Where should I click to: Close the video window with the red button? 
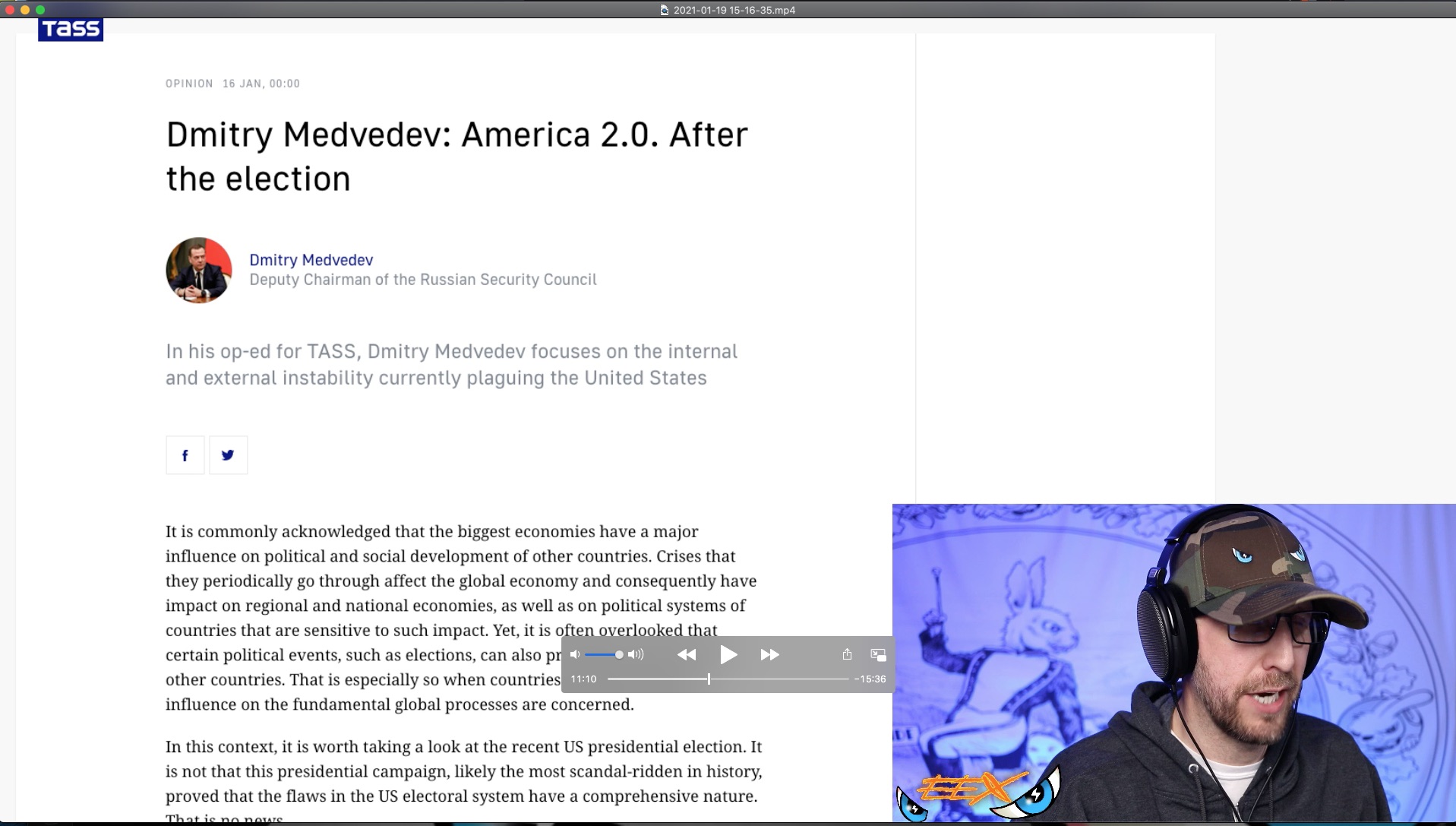[x=10, y=10]
